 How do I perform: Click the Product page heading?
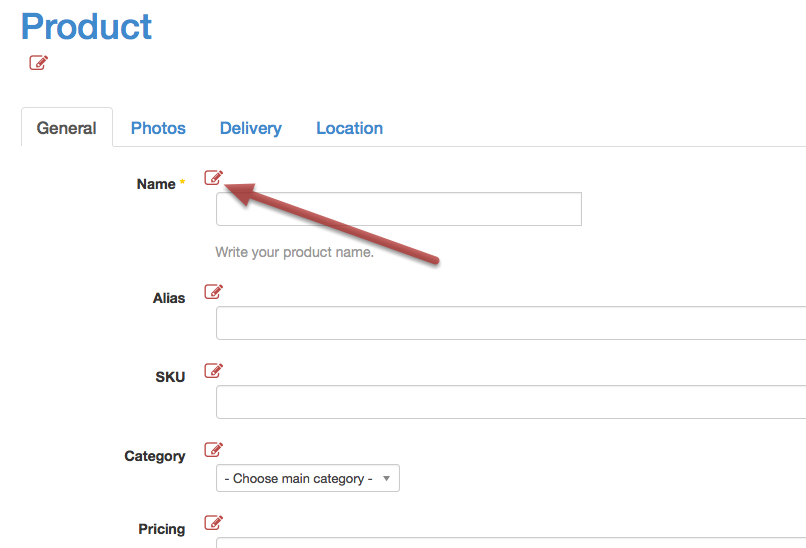(x=86, y=26)
